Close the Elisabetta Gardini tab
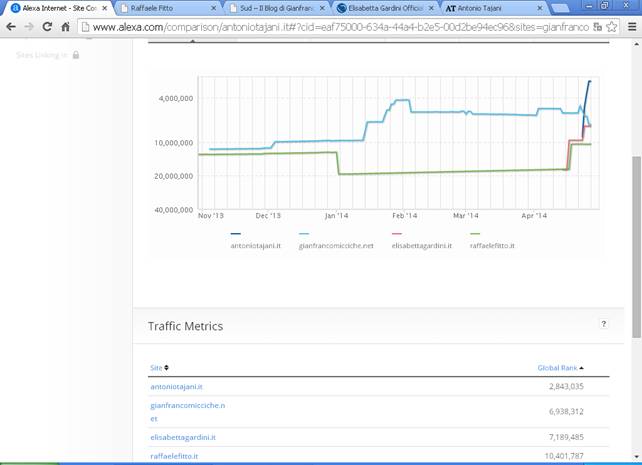This screenshot has width=642, height=465. 431,8
